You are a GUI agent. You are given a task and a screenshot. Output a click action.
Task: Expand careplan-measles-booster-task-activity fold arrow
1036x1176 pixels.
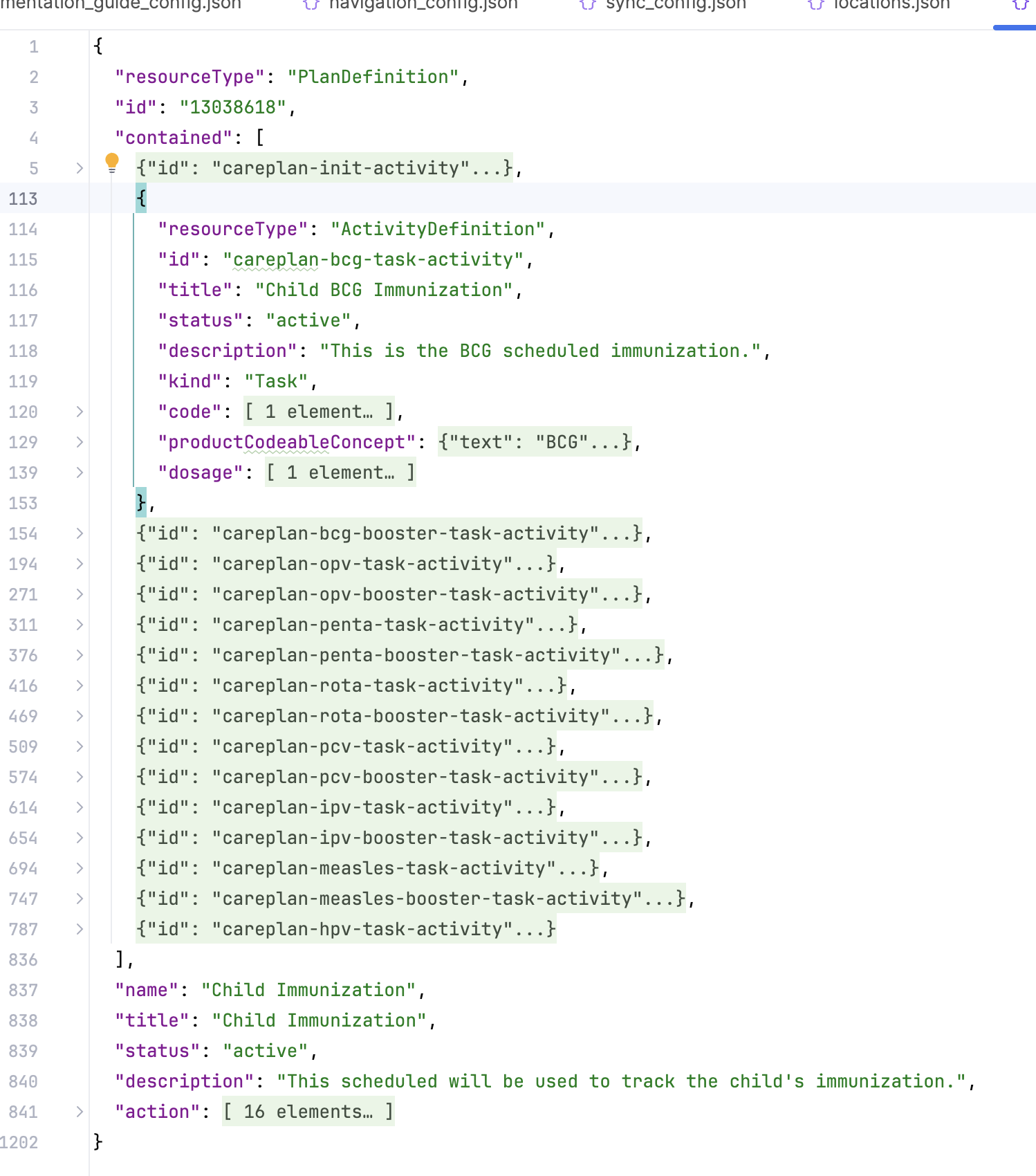(x=80, y=899)
